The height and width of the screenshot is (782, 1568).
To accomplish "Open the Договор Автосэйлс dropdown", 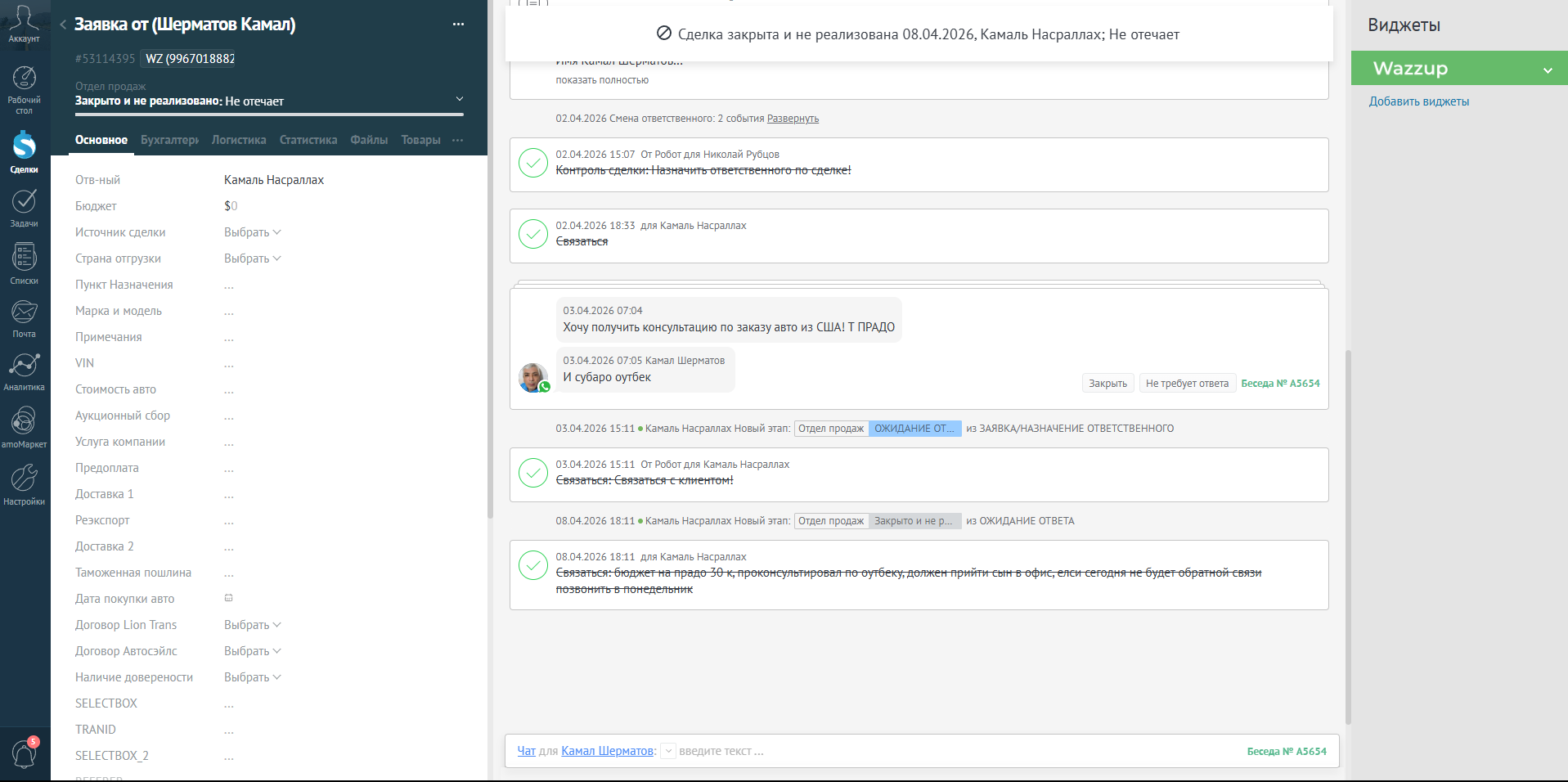I will pyautogui.click(x=252, y=651).
